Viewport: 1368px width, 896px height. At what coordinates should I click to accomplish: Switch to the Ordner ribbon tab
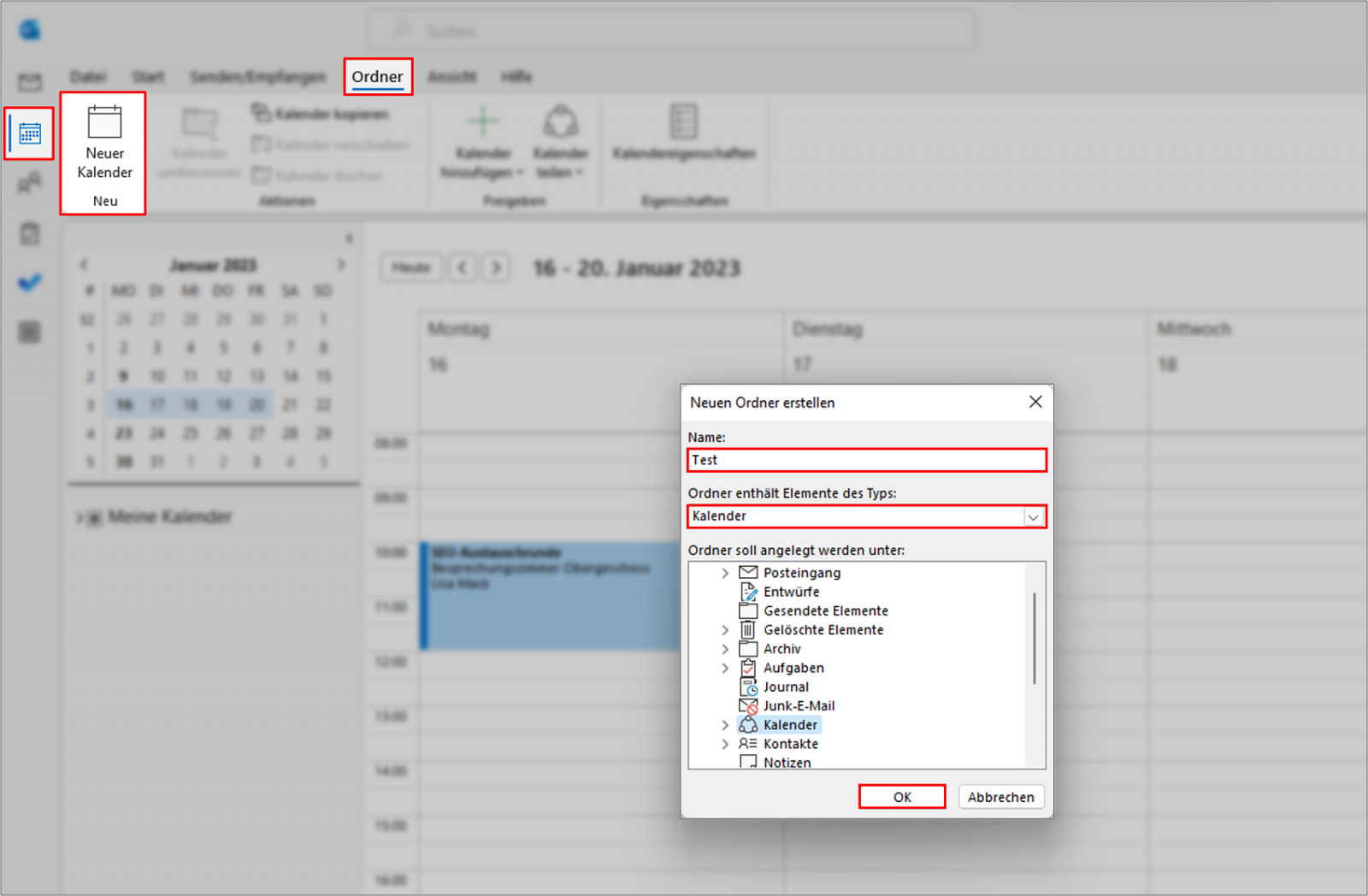377,76
